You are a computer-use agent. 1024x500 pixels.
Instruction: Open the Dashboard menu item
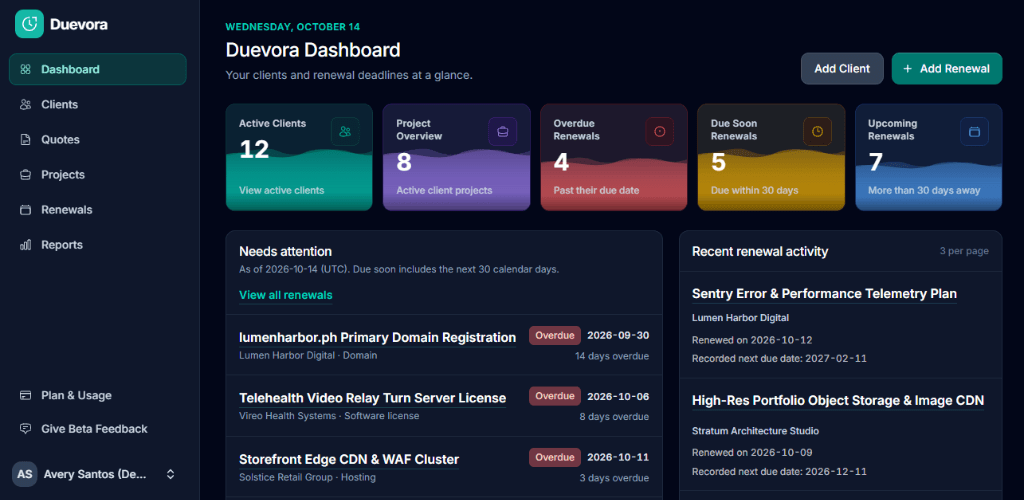(98, 69)
